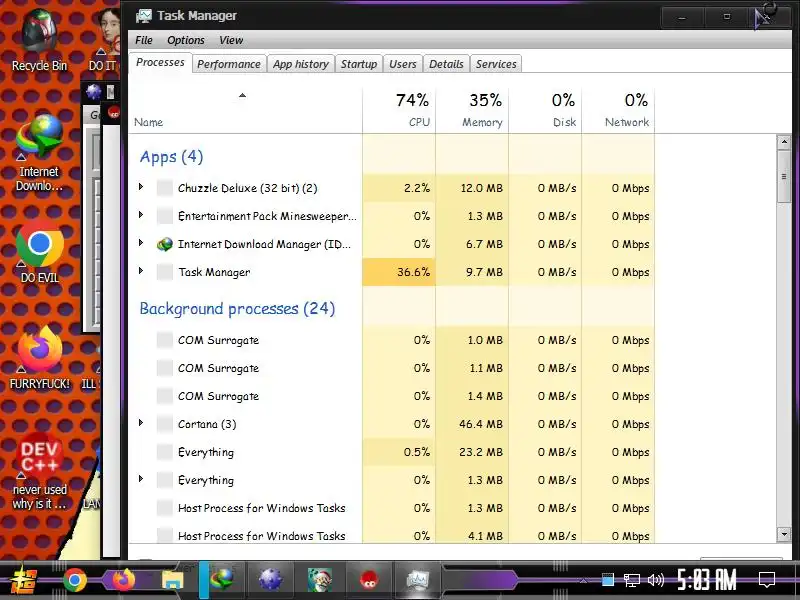Image resolution: width=800 pixels, height=600 pixels.
Task: Sort processes by Memory column
Action: (x=472, y=111)
